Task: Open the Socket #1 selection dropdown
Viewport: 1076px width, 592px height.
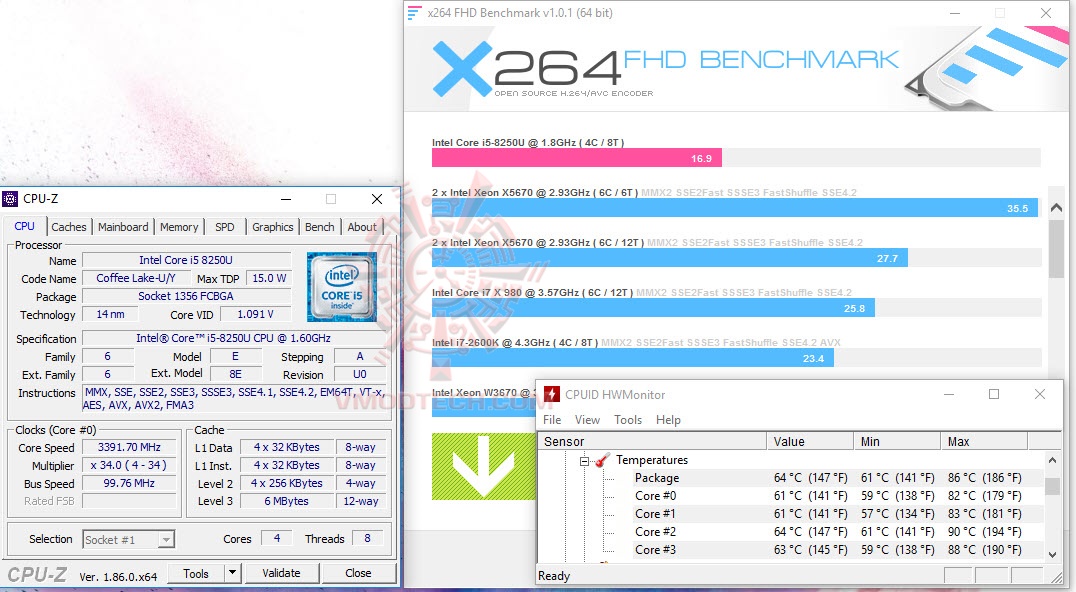Action: [128, 540]
